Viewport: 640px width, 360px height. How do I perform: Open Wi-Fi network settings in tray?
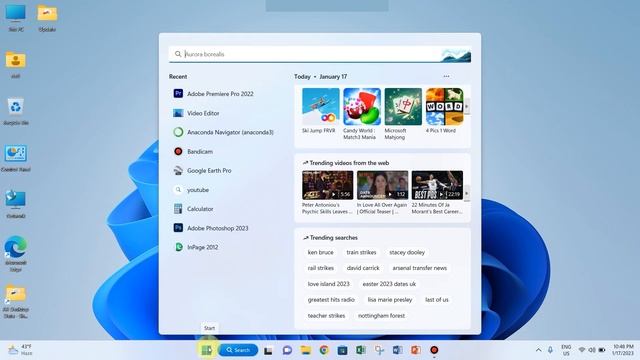pyautogui.click(x=582, y=350)
